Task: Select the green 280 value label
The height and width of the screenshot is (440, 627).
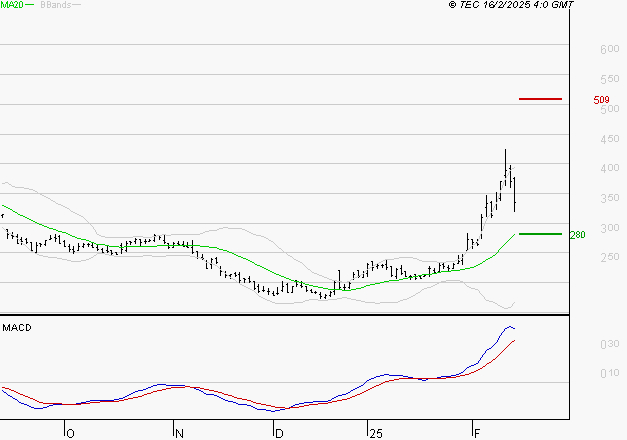Action: pyautogui.click(x=577, y=235)
